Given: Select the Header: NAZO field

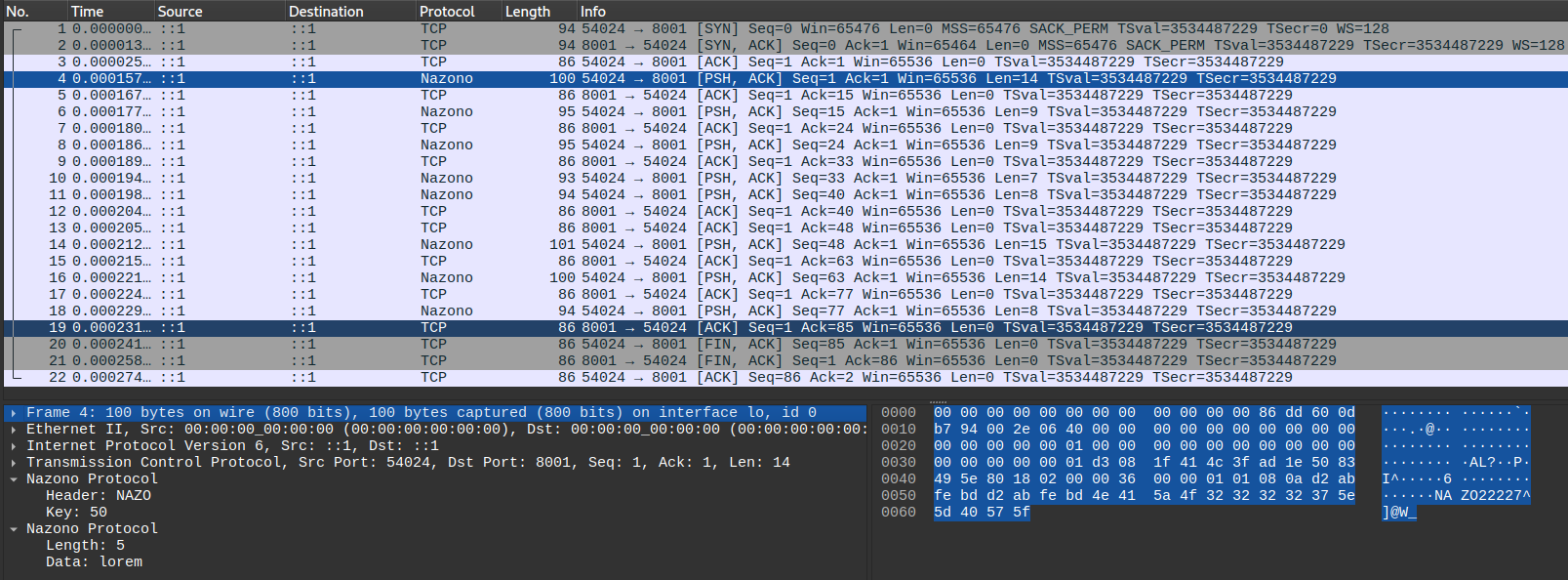Looking at the screenshot, I should (99, 496).
